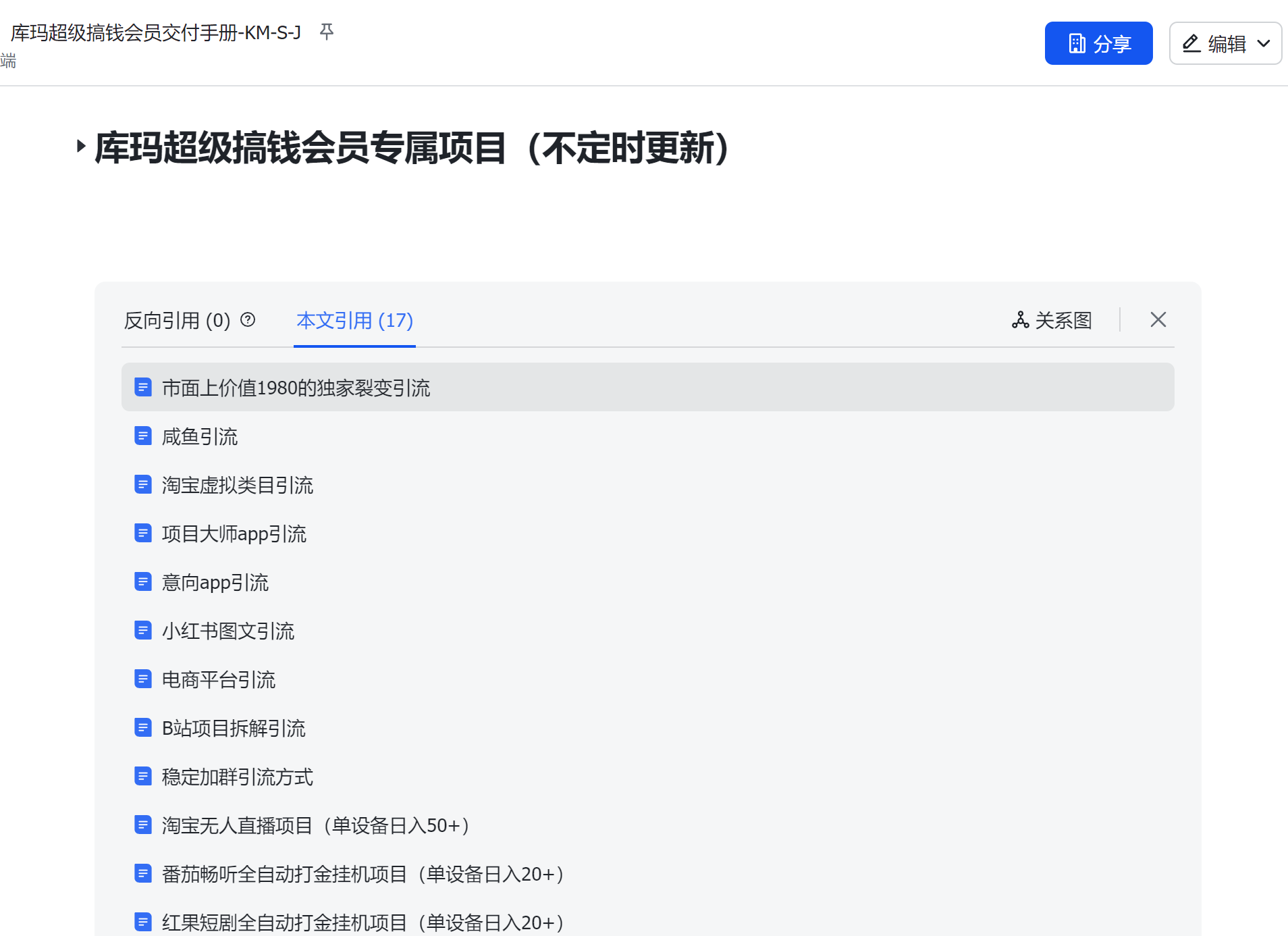
Task: Open the 编辑 edit dropdown
Action: coord(1225,43)
